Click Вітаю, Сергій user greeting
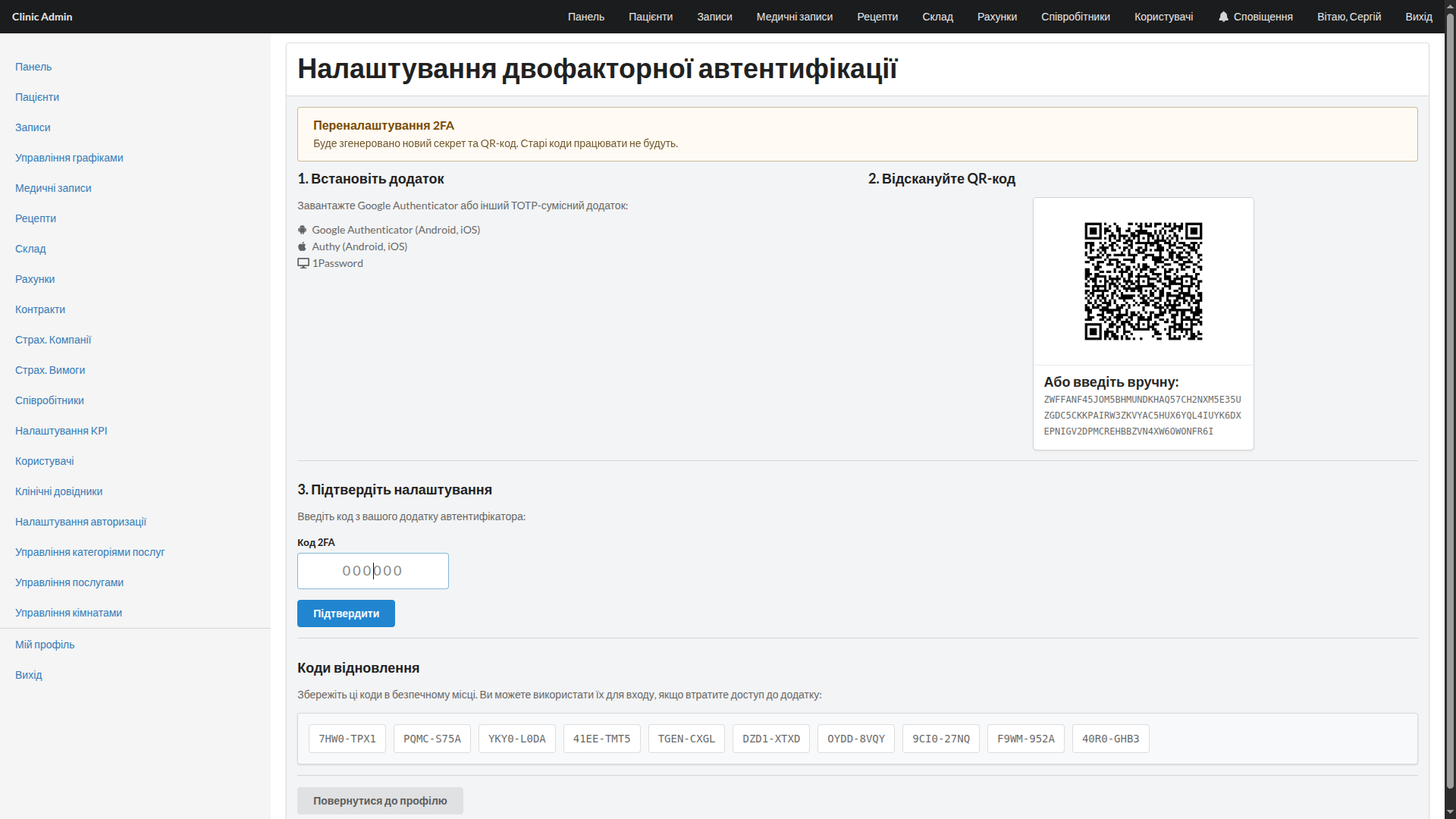Image resolution: width=1456 pixels, height=819 pixels. [x=1349, y=17]
